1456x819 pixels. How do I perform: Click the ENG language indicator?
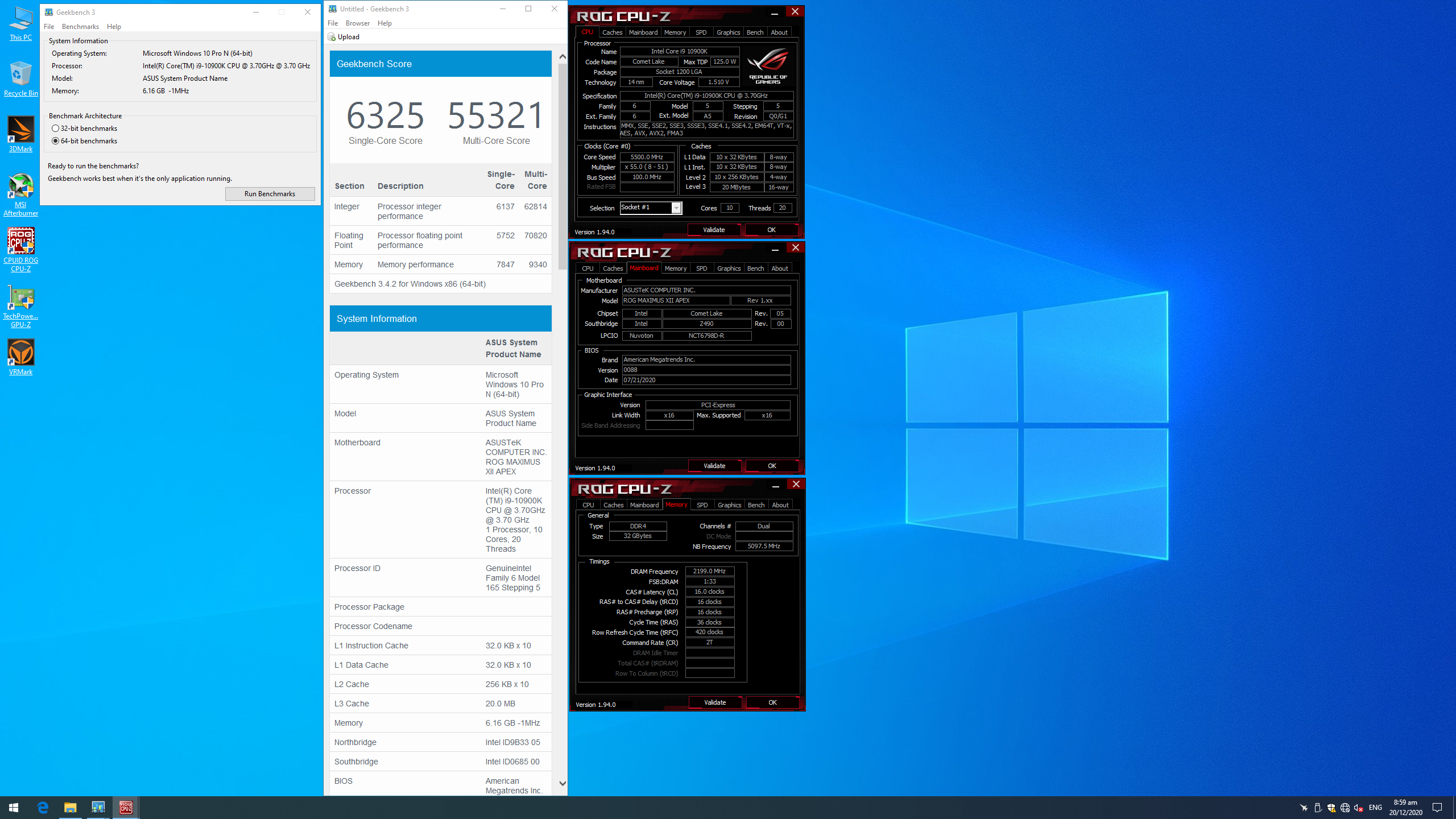[x=1375, y=808]
